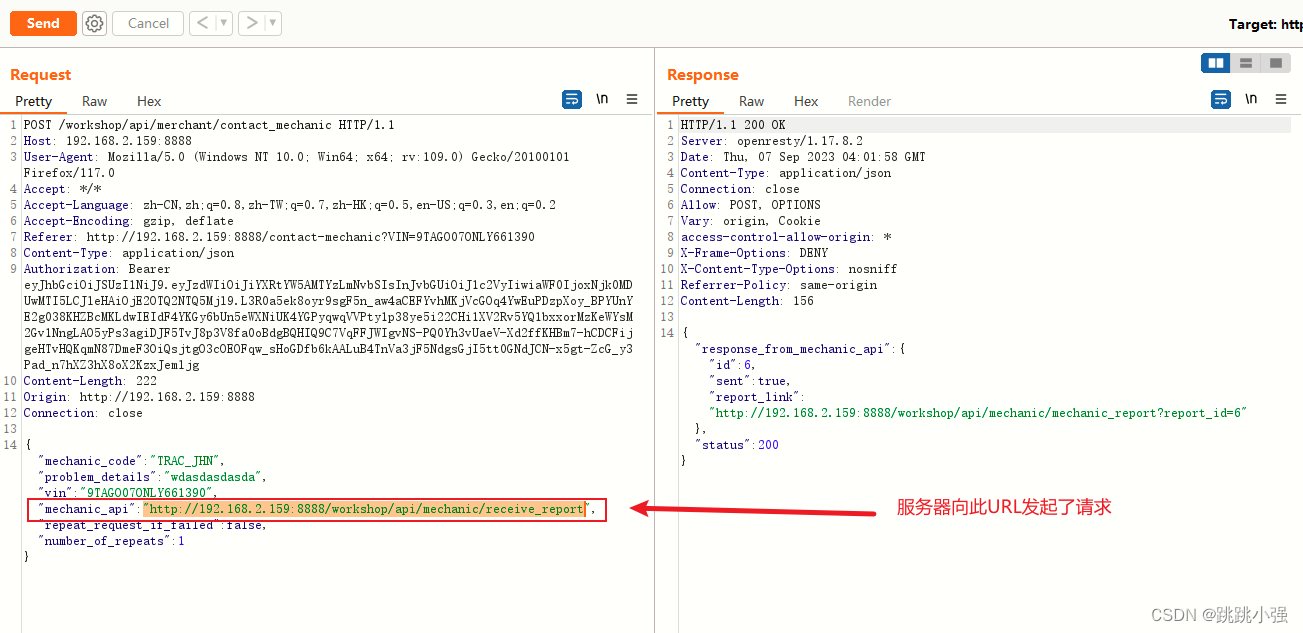
Task: Select Response Hex tab
Action: (x=806, y=101)
